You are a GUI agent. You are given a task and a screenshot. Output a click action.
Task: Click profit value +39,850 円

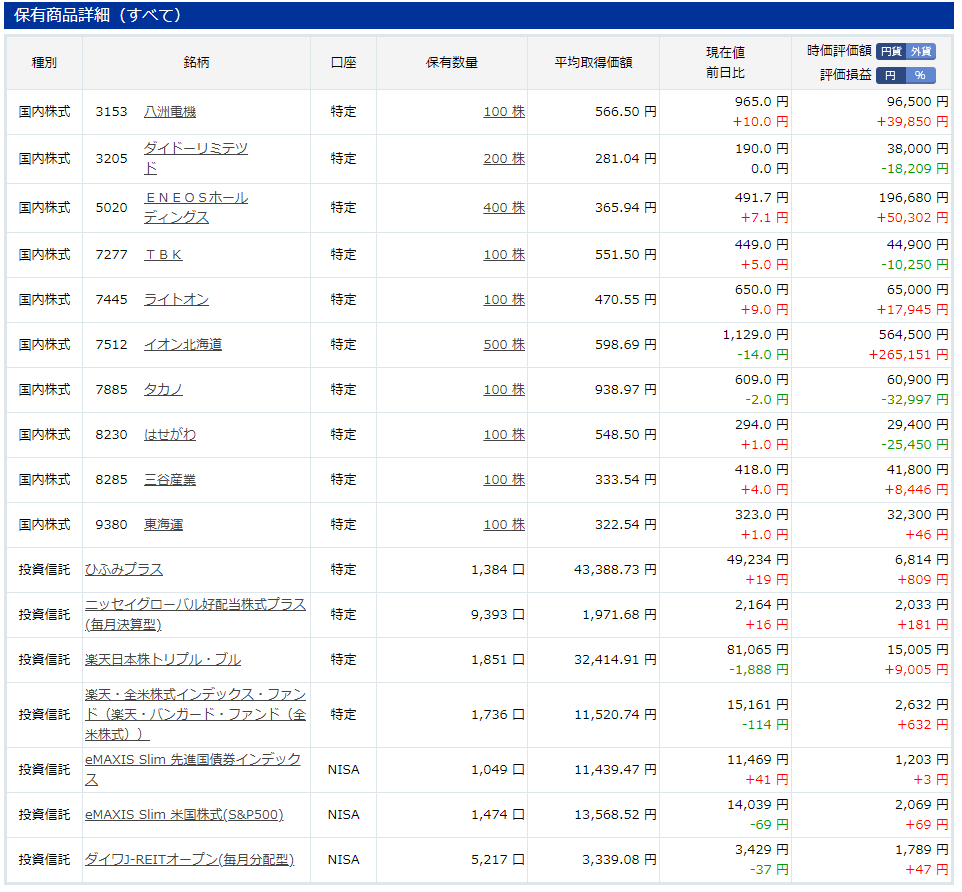pos(912,121)
